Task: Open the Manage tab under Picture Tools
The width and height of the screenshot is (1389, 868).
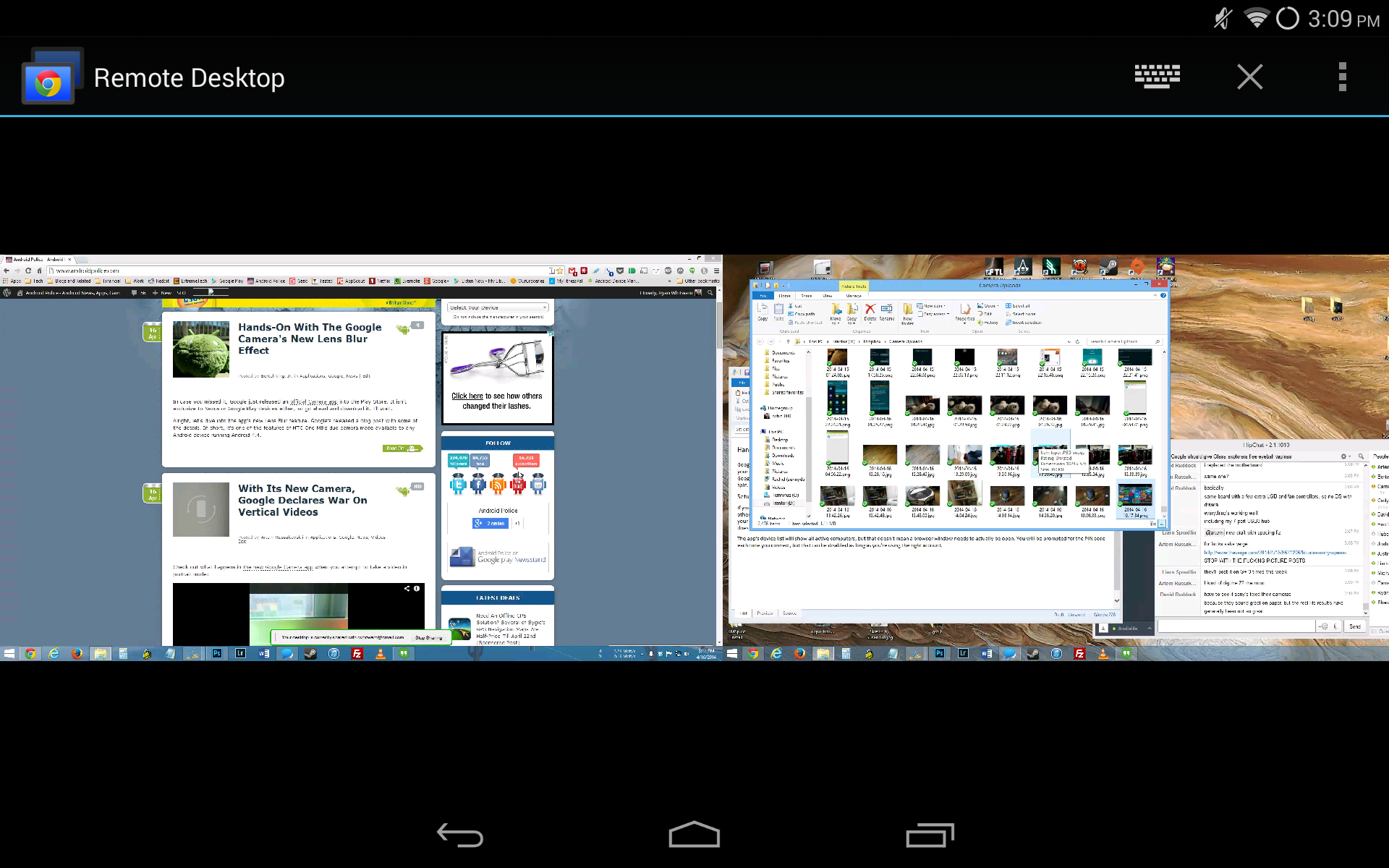Action: point(854,296)
